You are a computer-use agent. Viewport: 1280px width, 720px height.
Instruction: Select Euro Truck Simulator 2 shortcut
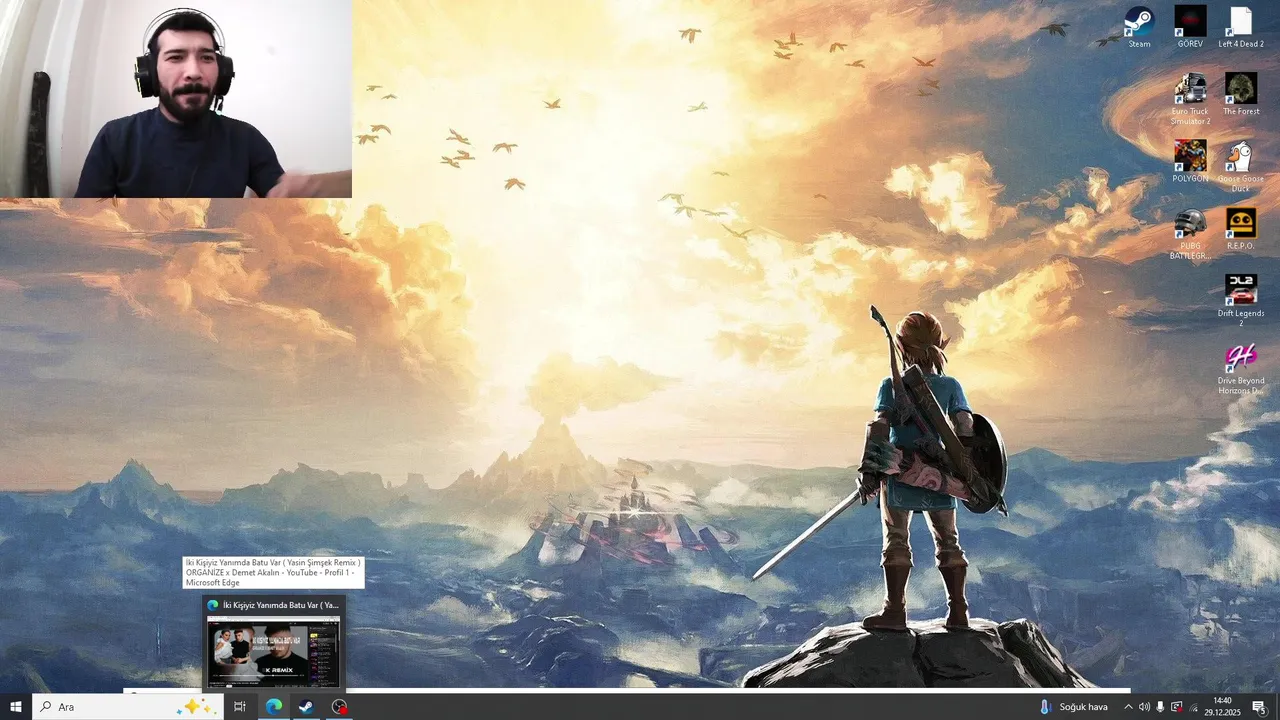pyautogui.click(x=1190, y=98)
